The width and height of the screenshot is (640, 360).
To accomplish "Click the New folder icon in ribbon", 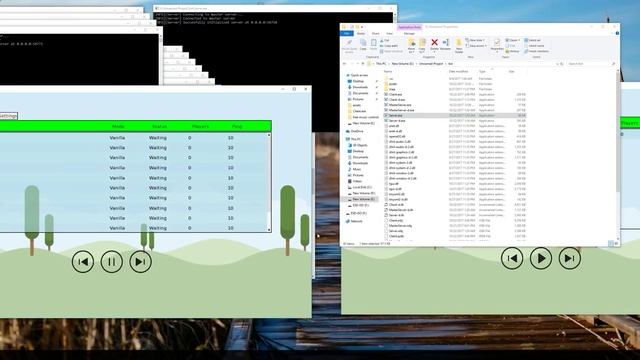I will (459, 46).
